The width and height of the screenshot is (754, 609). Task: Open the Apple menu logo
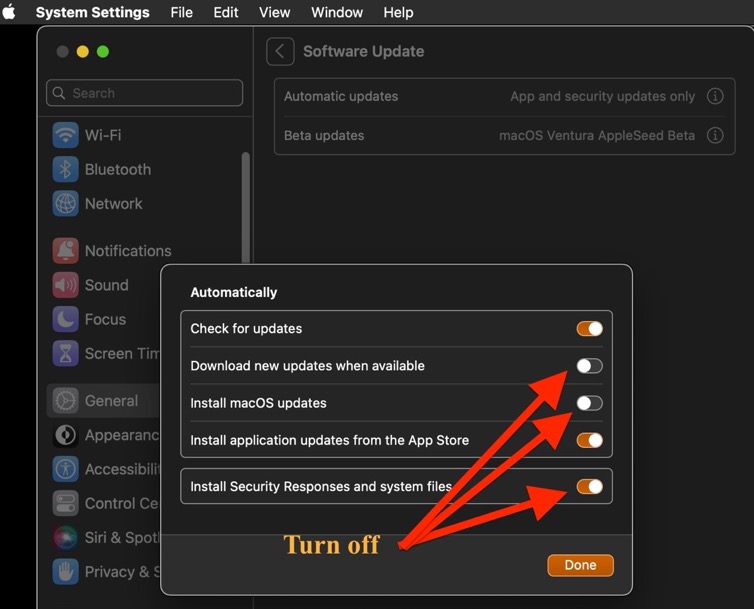9,12
